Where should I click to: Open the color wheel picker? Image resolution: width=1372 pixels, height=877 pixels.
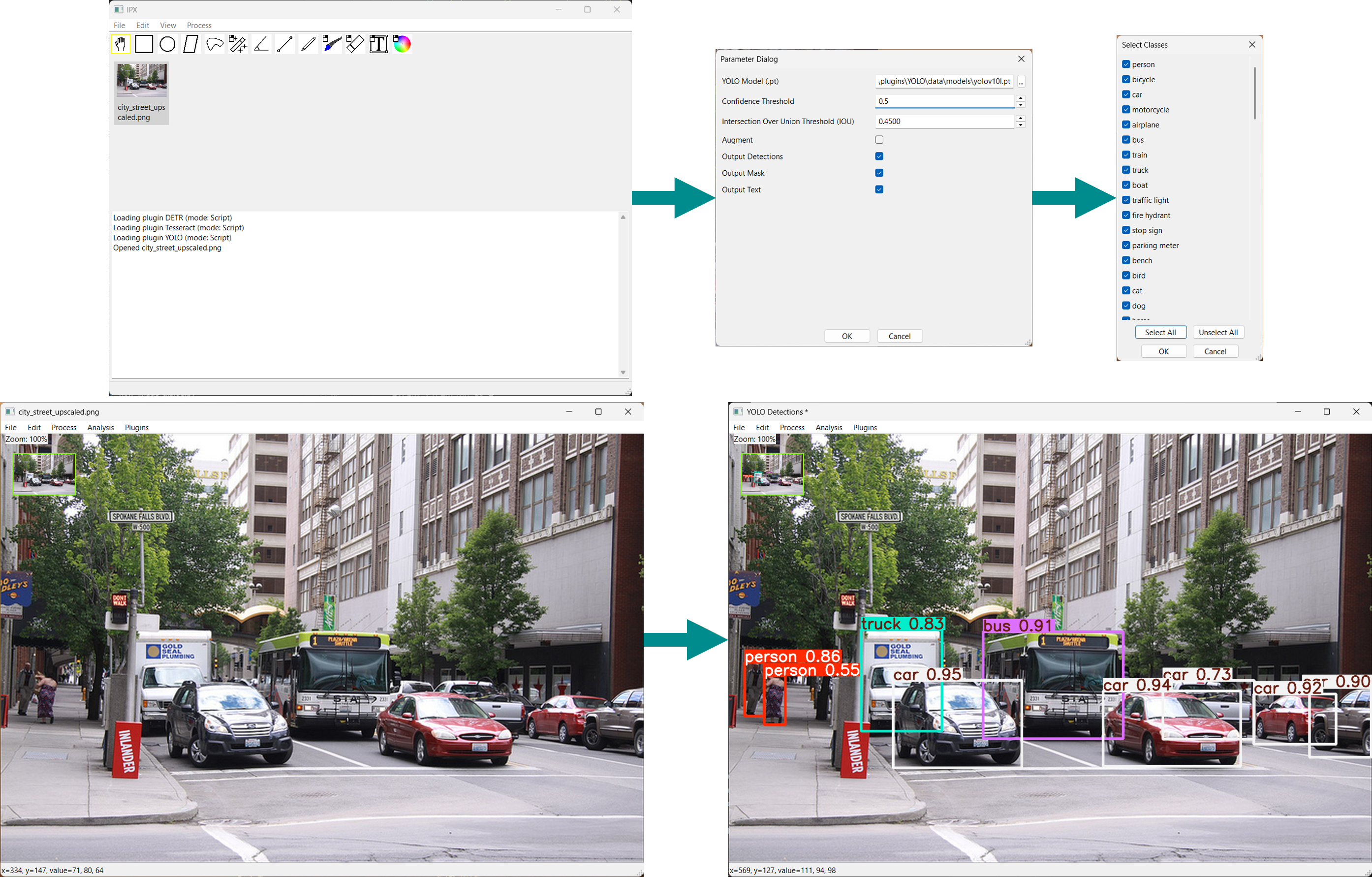[x=402, y=44]
